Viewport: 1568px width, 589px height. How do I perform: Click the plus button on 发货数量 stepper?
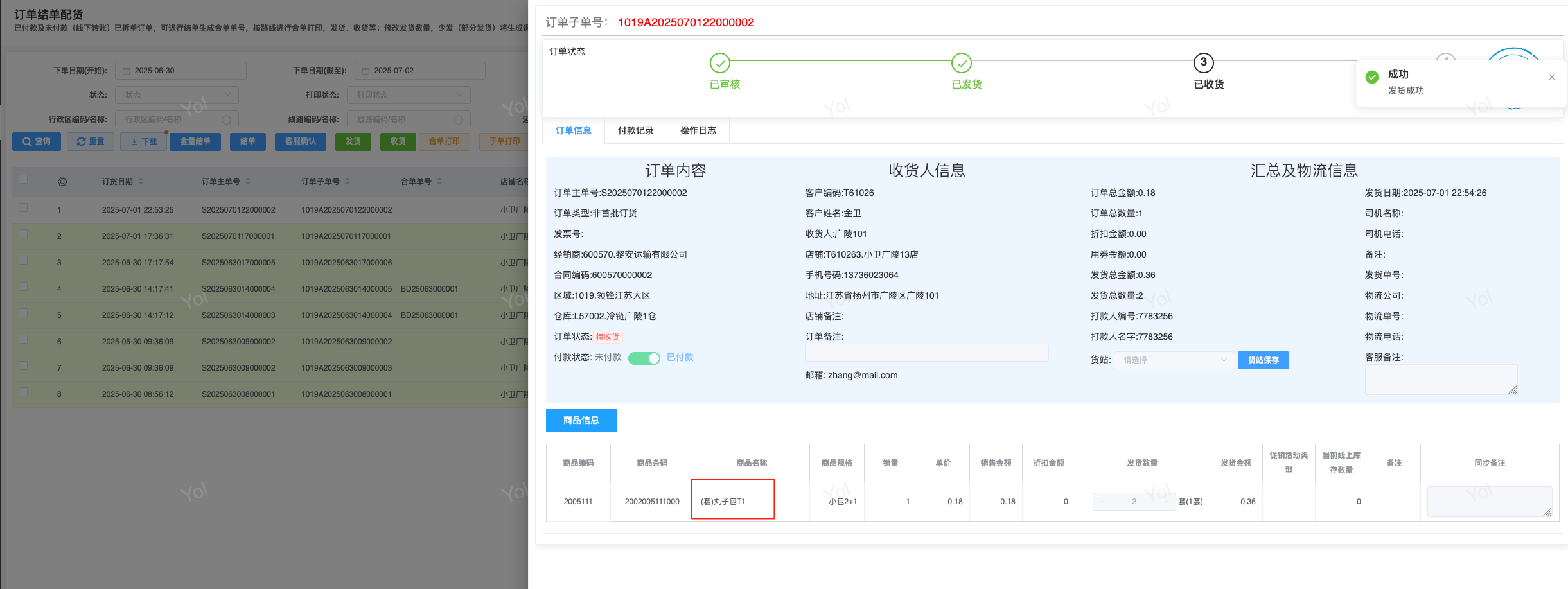pyautogui.click(x=1167, y=502)
